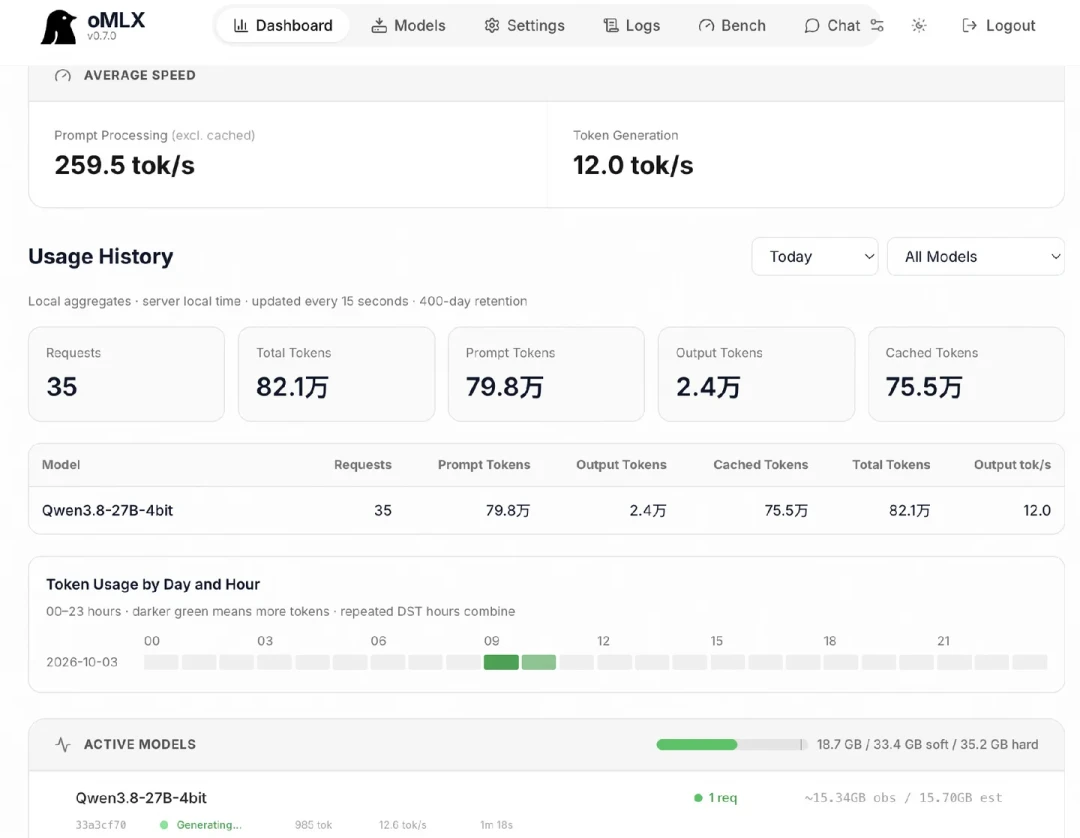Click the Output Tokens column header
The image size is (1080, 838).
tap(621, 465)
